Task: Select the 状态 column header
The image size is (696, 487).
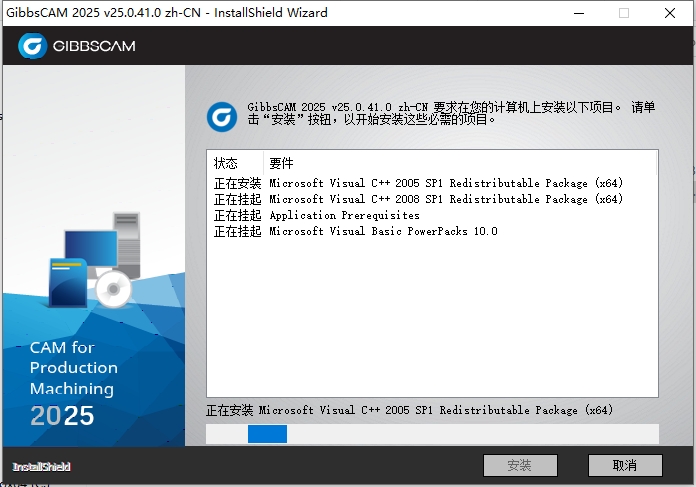Action: [x=235, y=163]
